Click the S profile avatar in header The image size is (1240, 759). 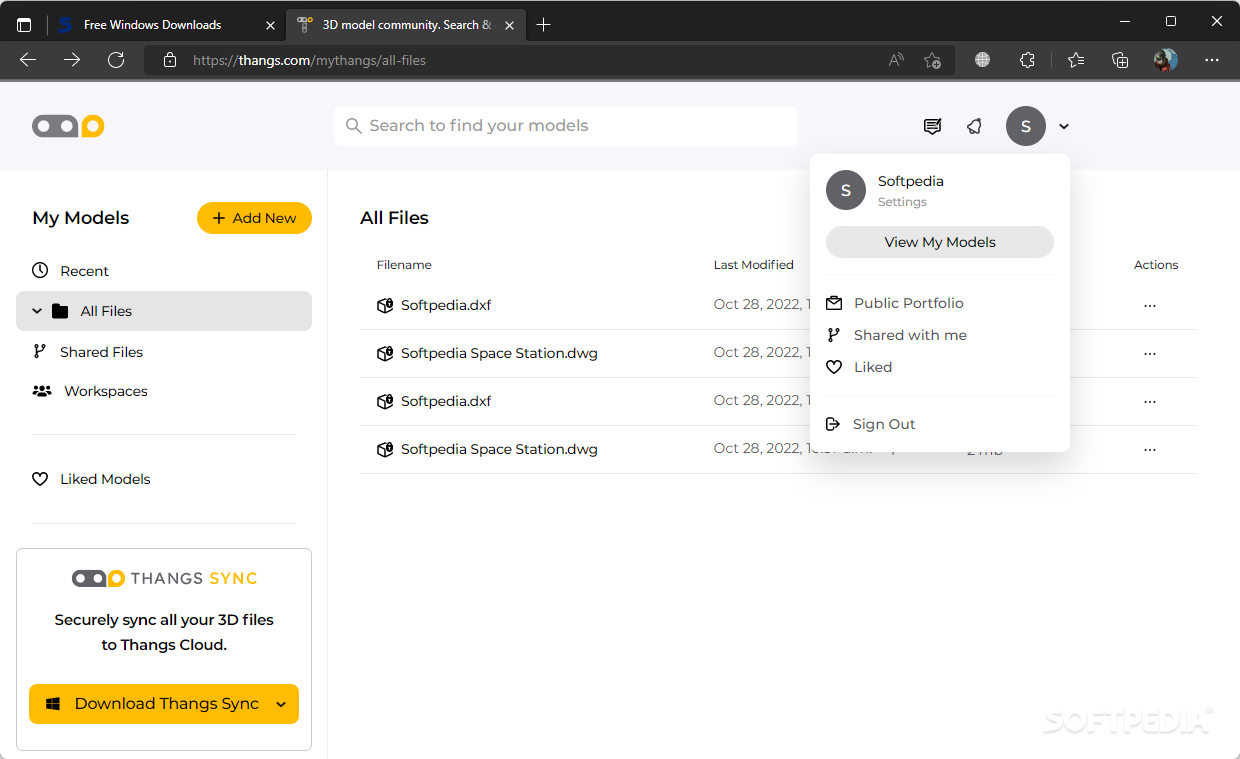click(1026, 126)
